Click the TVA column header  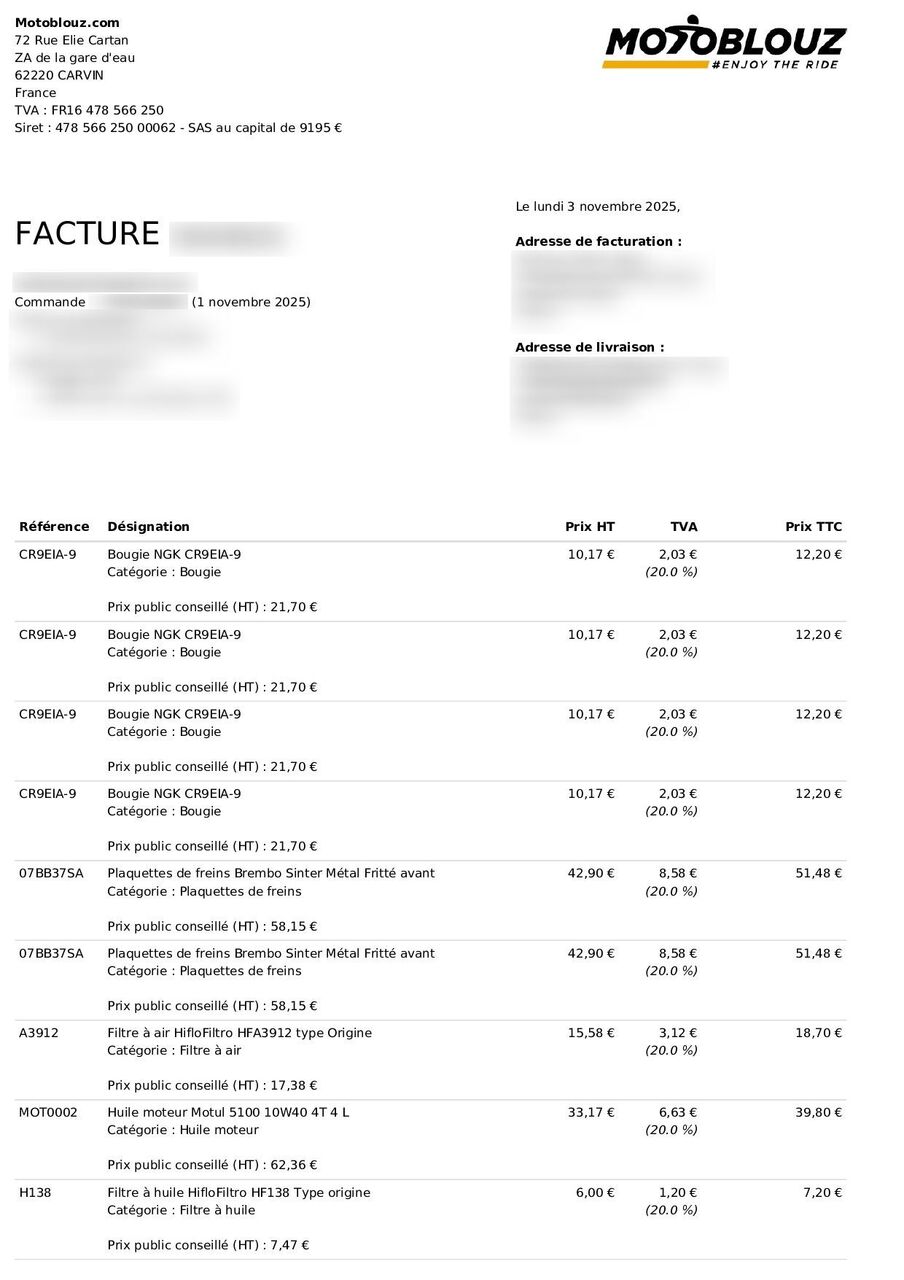point(684,527)
